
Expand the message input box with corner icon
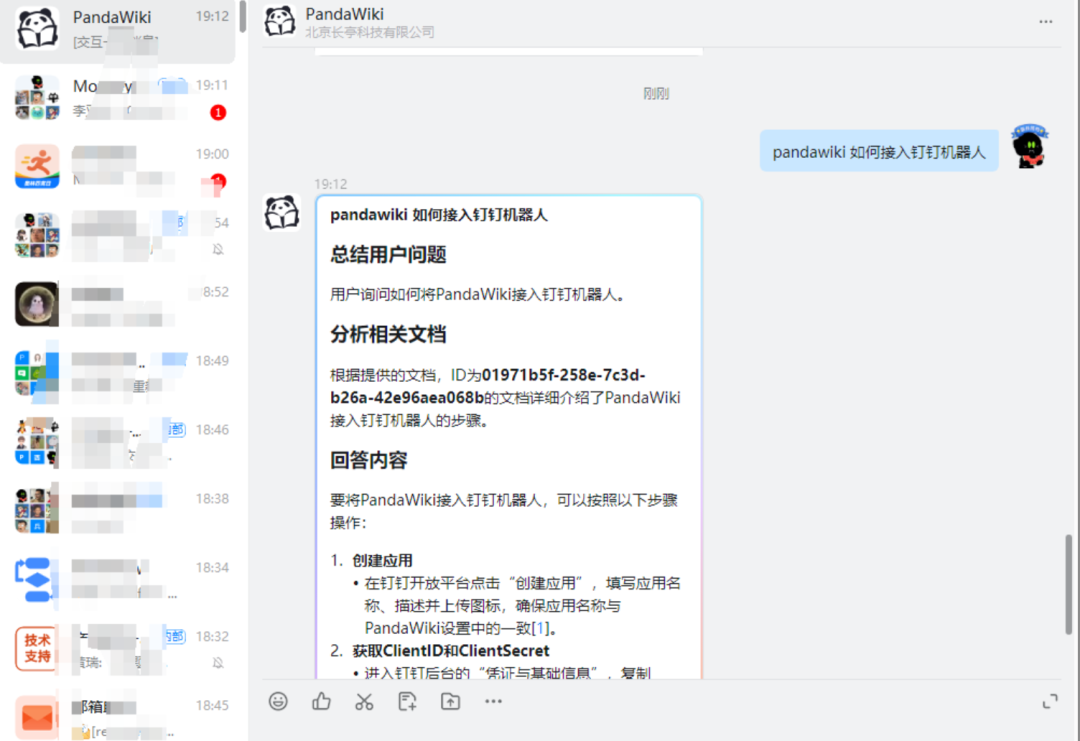coord(1050,702)
